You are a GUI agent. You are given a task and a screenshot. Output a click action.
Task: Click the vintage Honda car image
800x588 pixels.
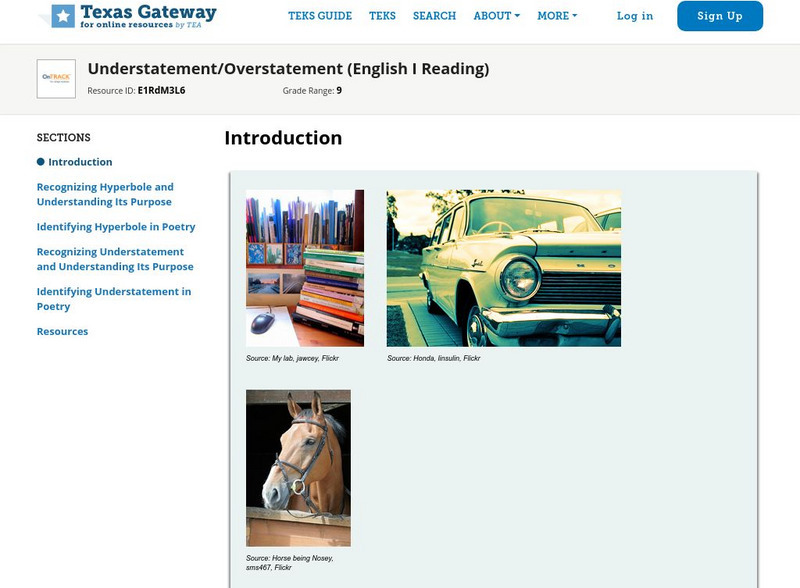coord(503,268)
